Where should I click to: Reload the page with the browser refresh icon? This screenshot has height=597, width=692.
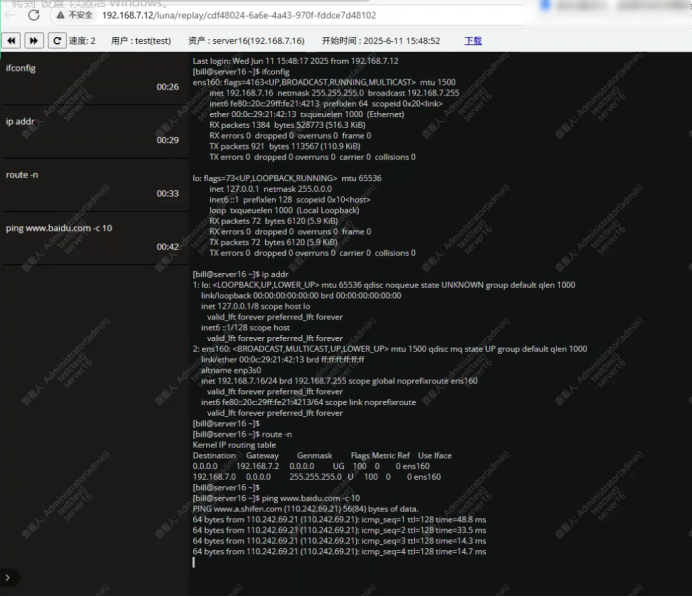pyautogui.click(x=33, y=16)
